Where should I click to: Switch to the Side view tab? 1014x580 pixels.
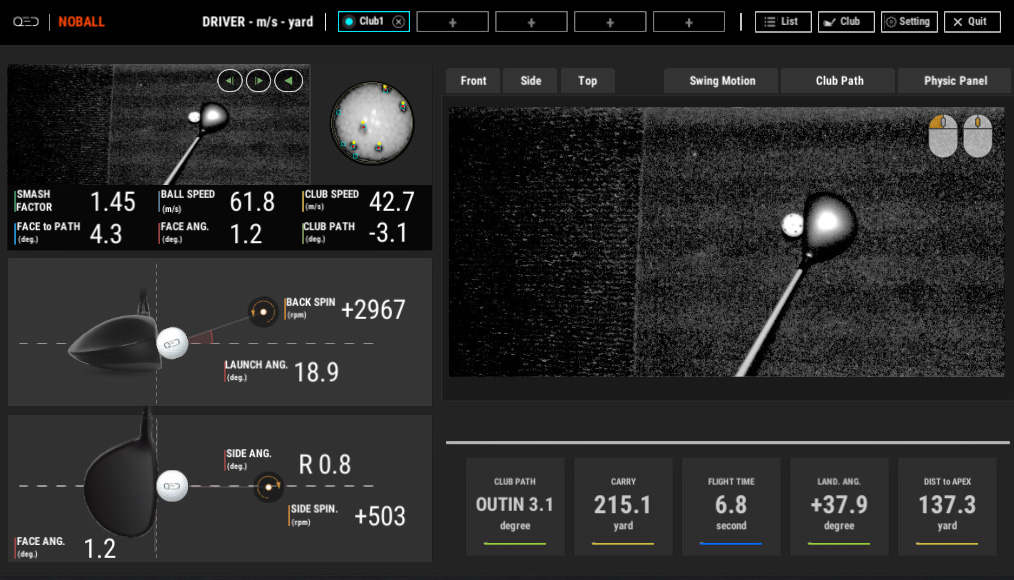point(531,81)
